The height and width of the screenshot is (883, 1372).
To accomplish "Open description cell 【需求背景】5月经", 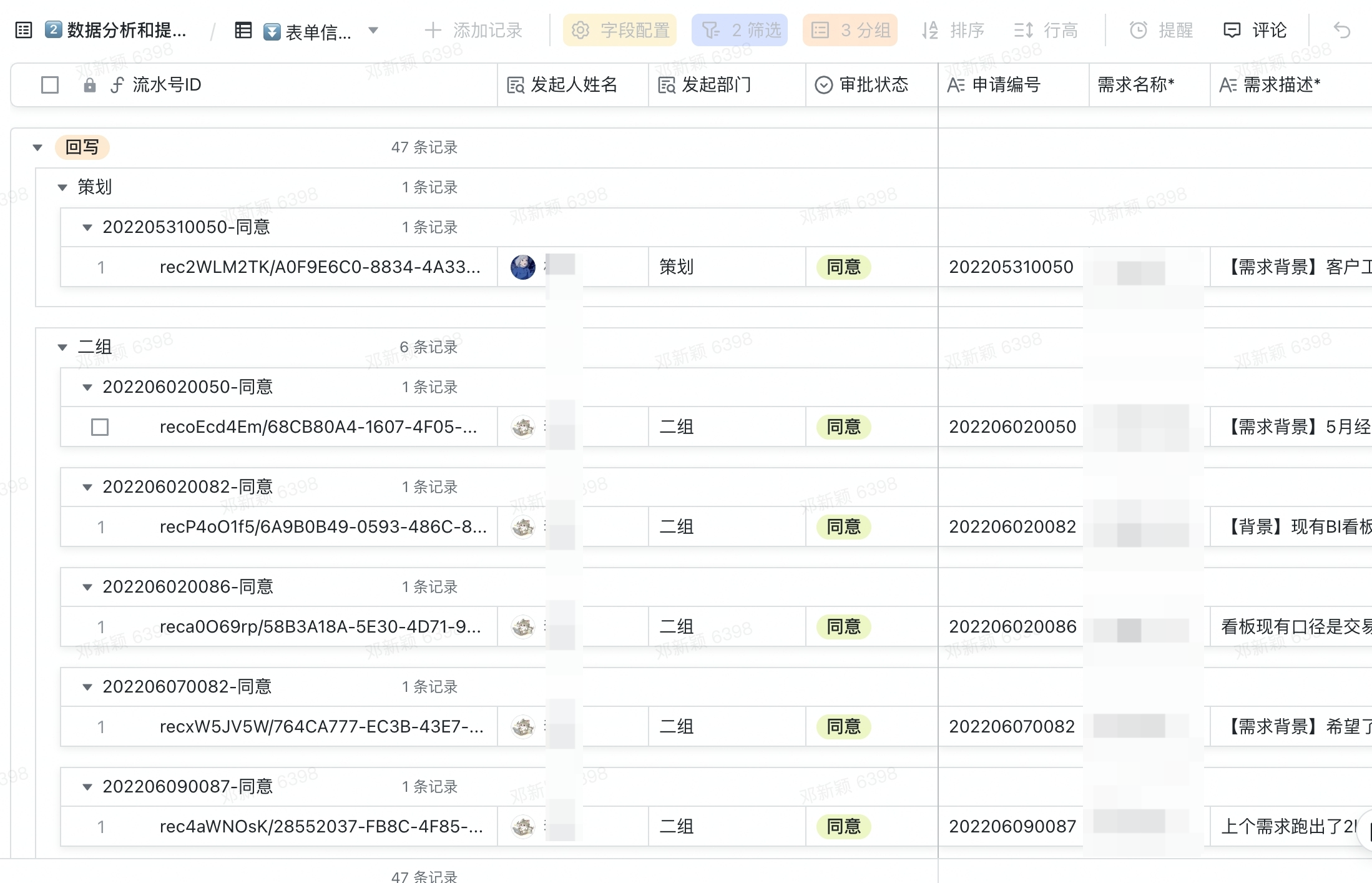I will [1291, 427].
